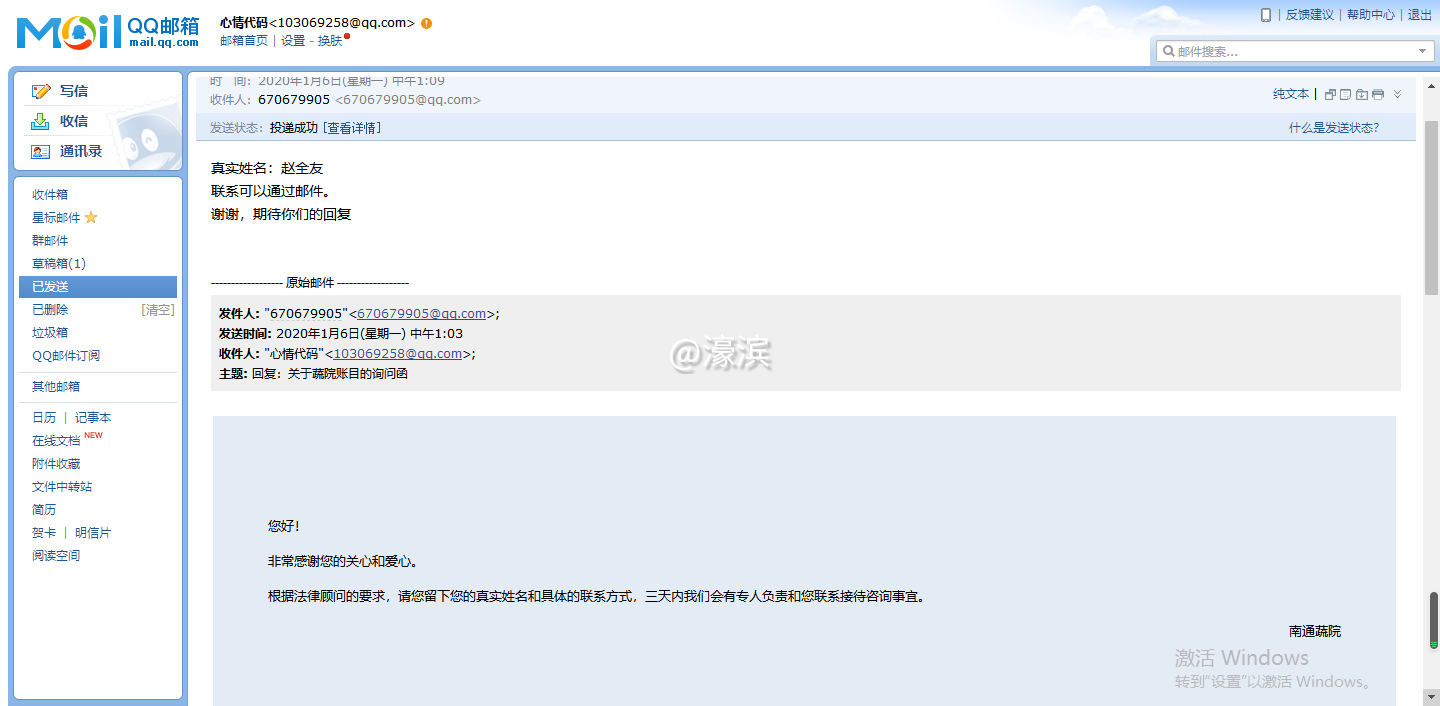
Task: Open the mail search dropdown arrow
Action: 1422,50
